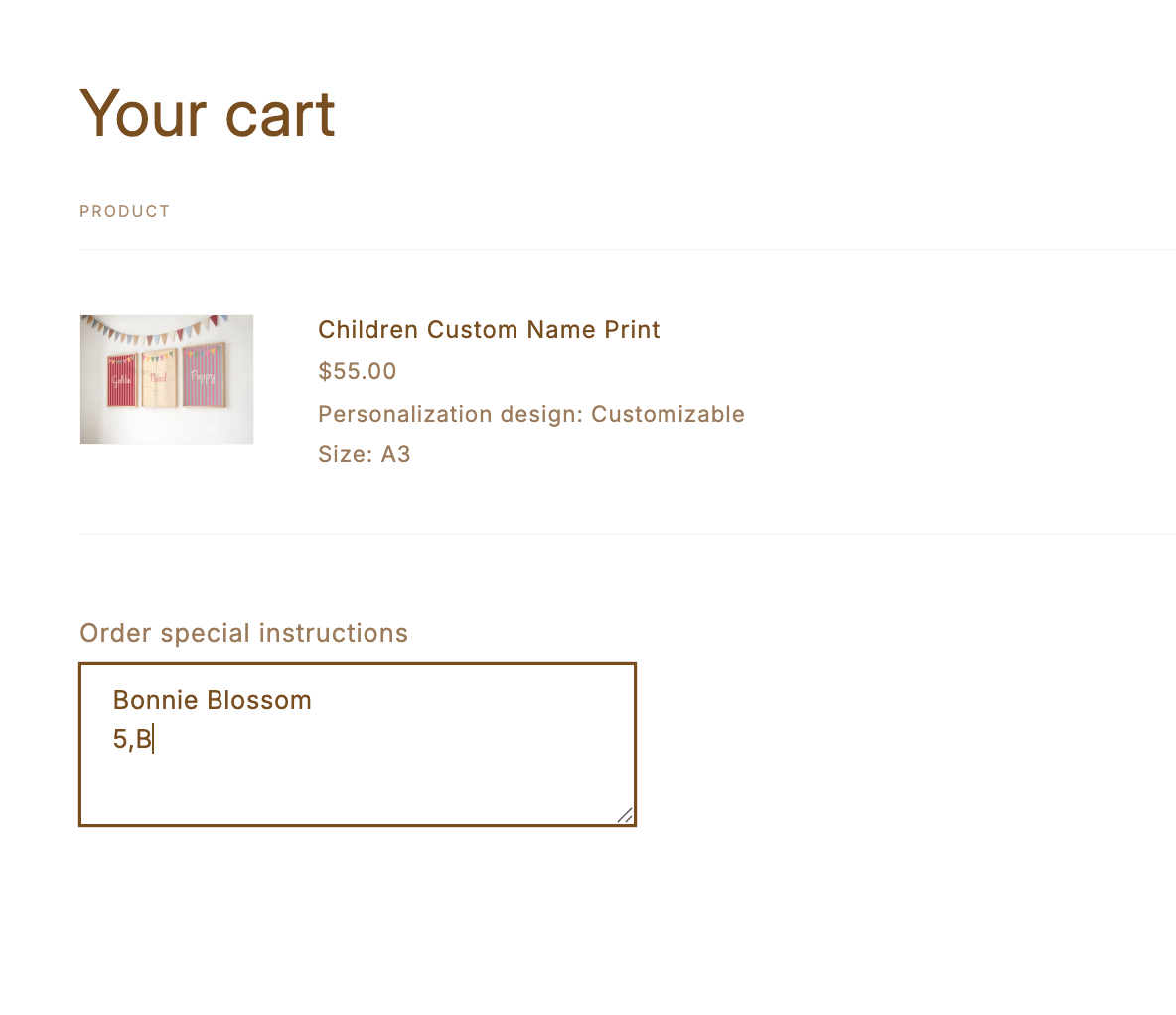1176x1015 pixels.
Task: Click the product thumbnail image
Action: tap(166, 378)
